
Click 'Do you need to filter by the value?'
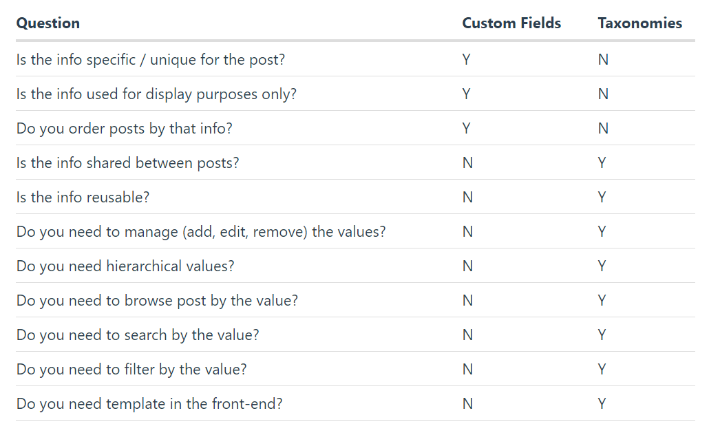click(131, 370)
